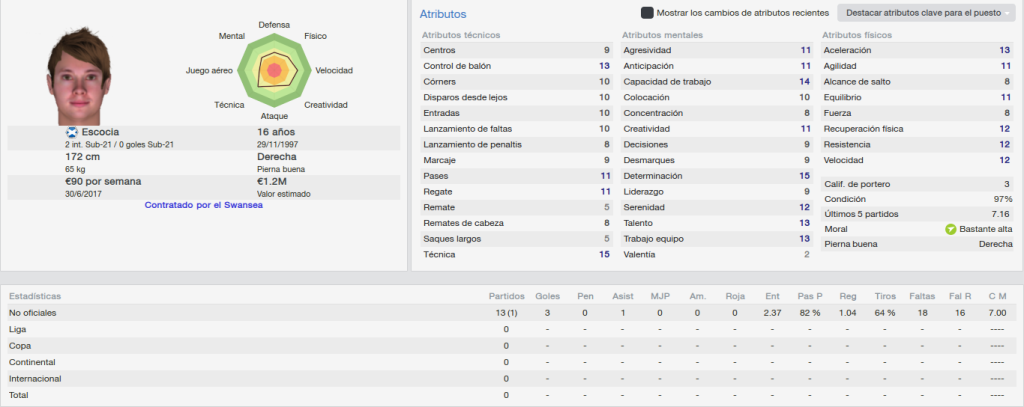Screen dimensions: 1024x407
Task: Click the green morale arrow icon
Action: point(950,229)
